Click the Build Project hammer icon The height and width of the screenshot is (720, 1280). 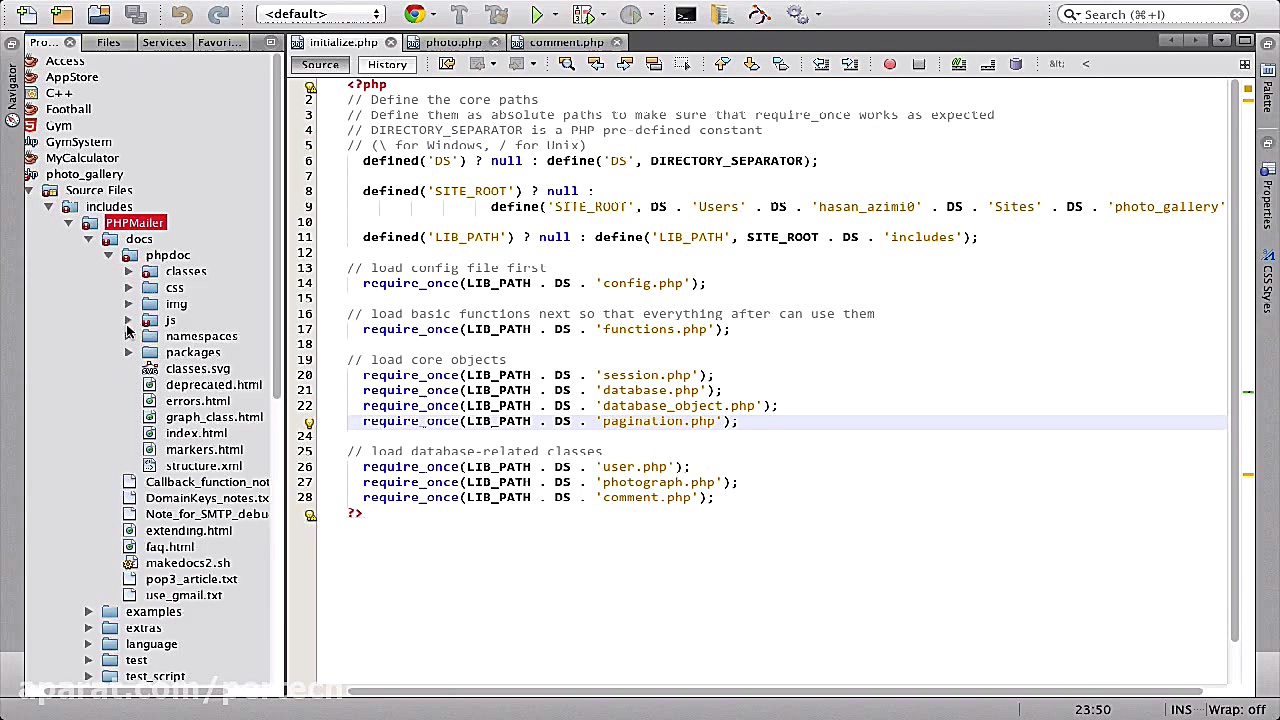[459, 14]
